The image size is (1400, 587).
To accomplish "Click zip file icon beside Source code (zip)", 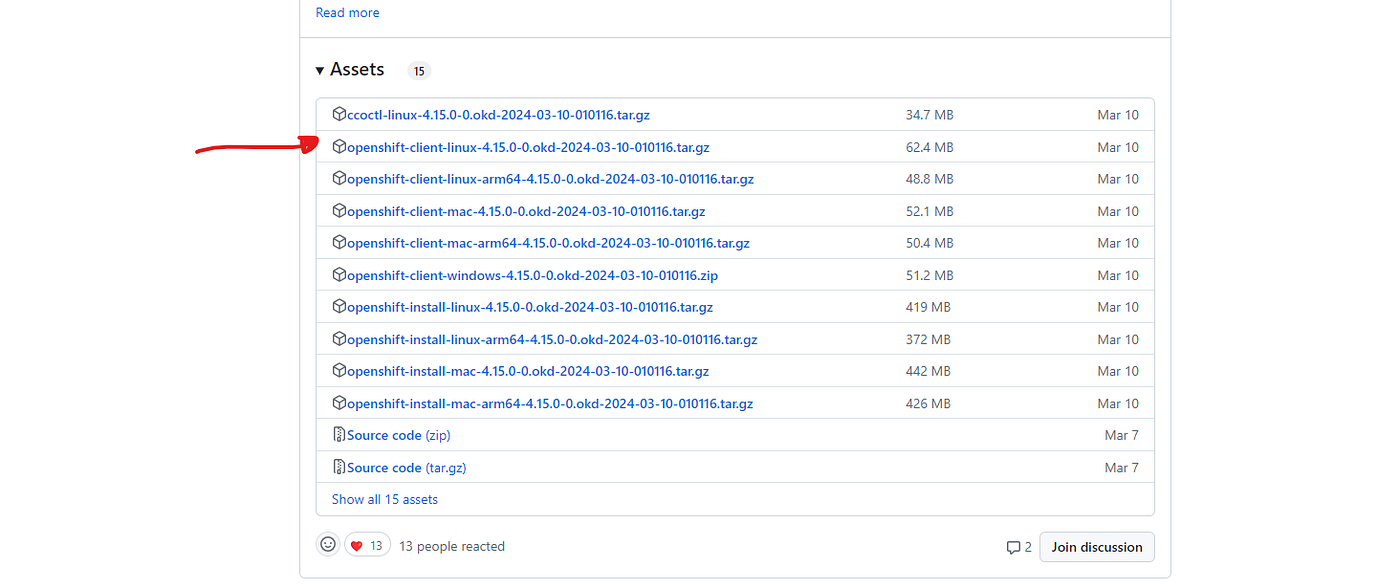I will [339, 434].
